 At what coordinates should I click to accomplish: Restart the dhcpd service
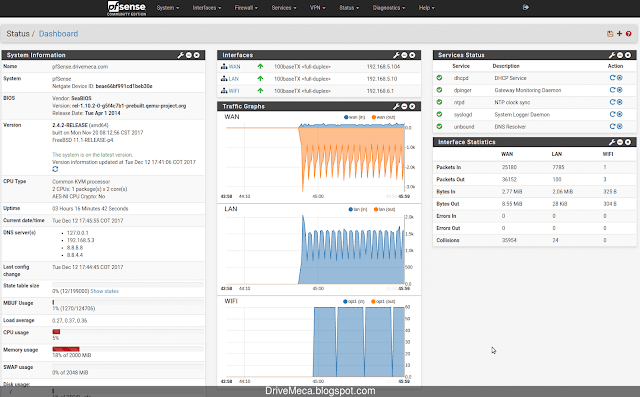pos(612,78)
